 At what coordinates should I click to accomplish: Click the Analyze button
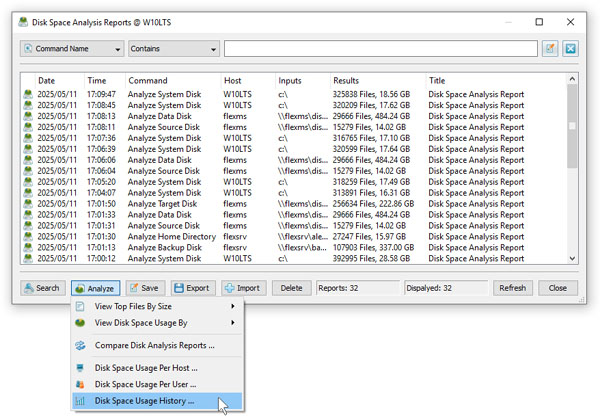coord(95,288)
